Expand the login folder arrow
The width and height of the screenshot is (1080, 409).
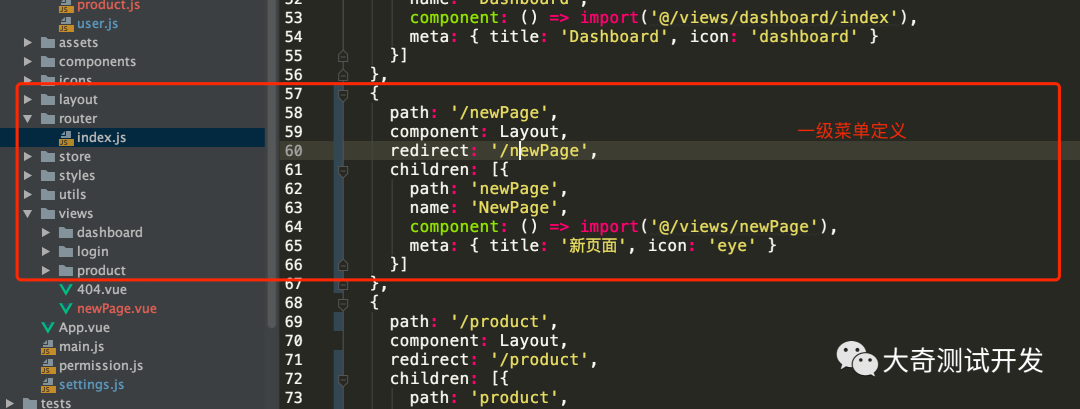(46, 251)
